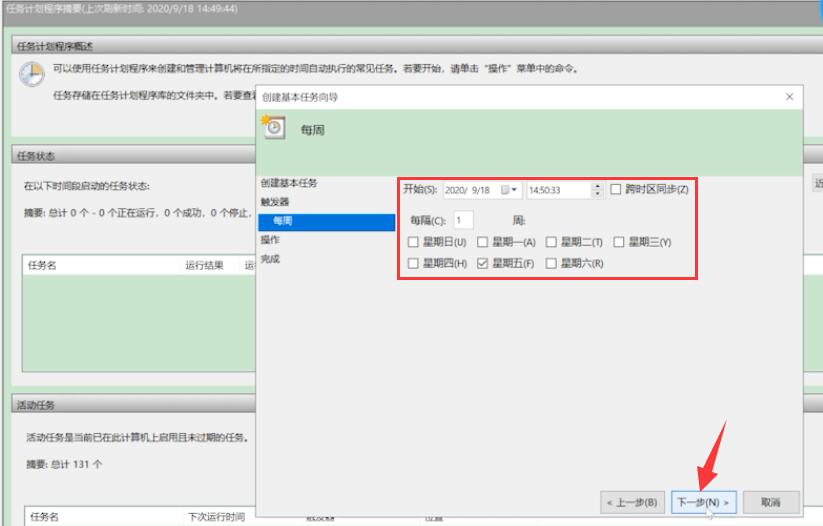The image size is (823, 526).
Task: Sort active tasks by 下次运行时间 column
Action: pos(216,517)
